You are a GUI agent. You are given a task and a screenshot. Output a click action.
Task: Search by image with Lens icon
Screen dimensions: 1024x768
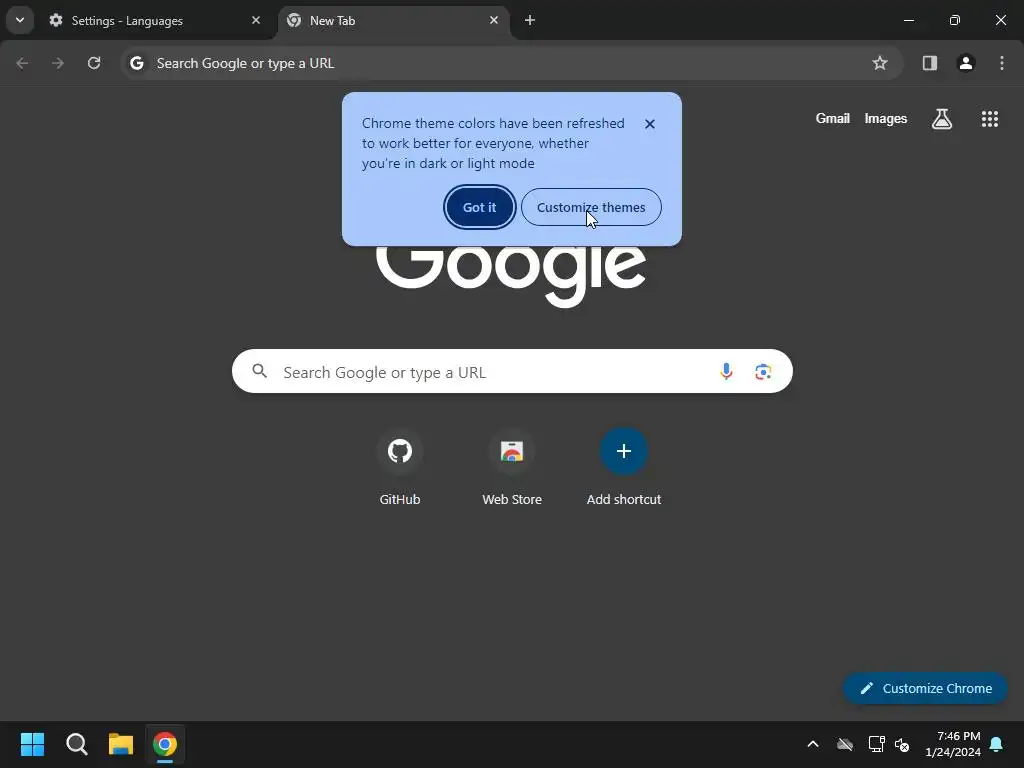click(763, 372)
